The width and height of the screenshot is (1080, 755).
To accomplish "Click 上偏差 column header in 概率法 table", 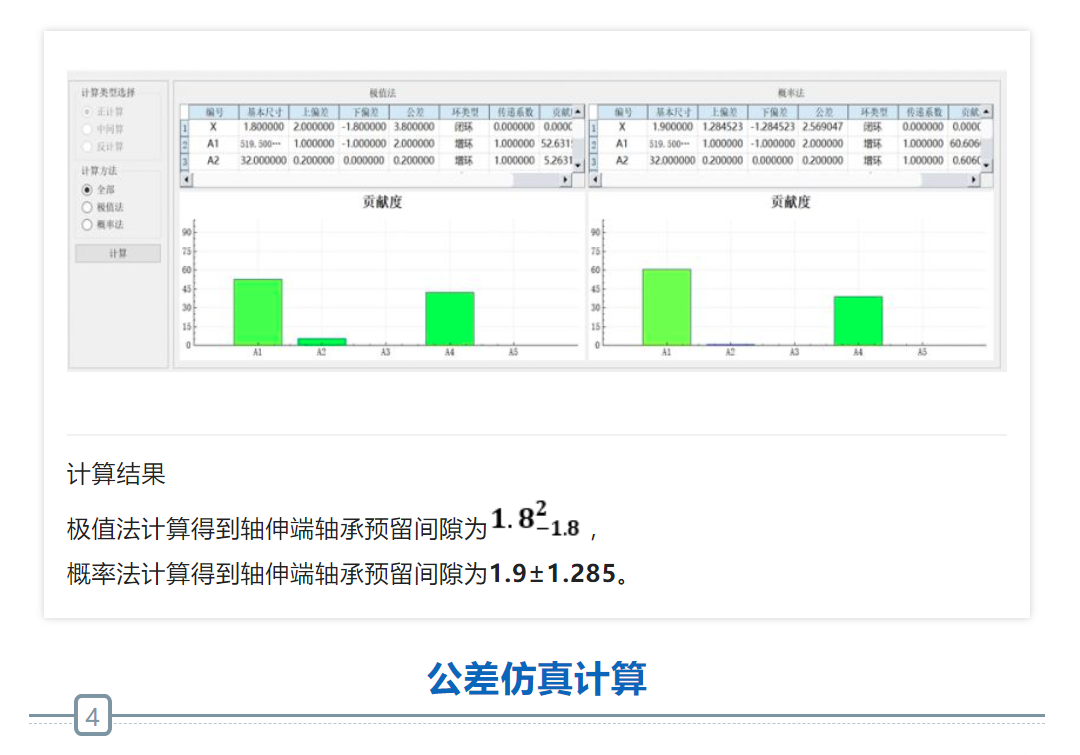I will [x=723, y=112].
